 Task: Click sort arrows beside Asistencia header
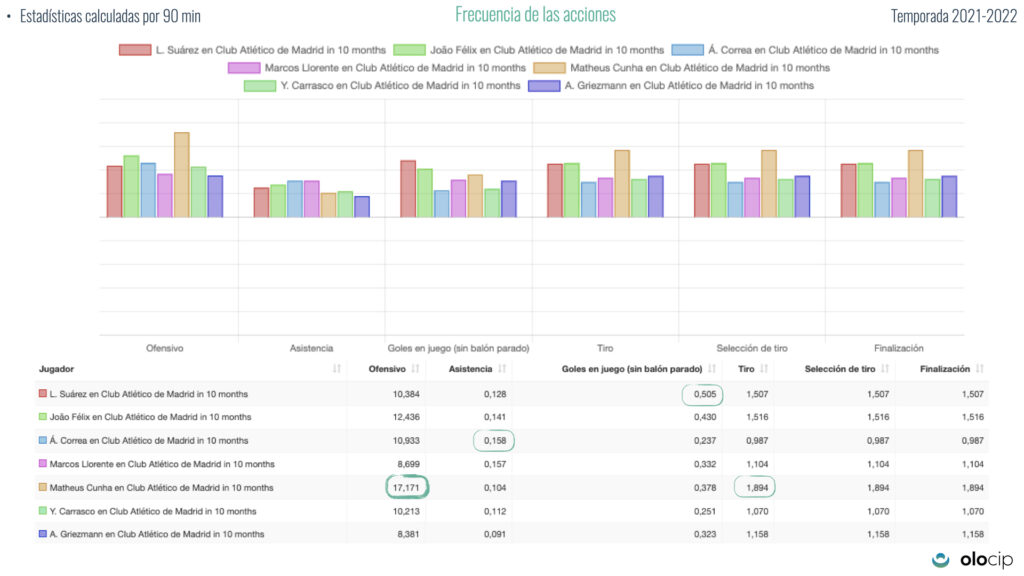[x=501, y=370]
